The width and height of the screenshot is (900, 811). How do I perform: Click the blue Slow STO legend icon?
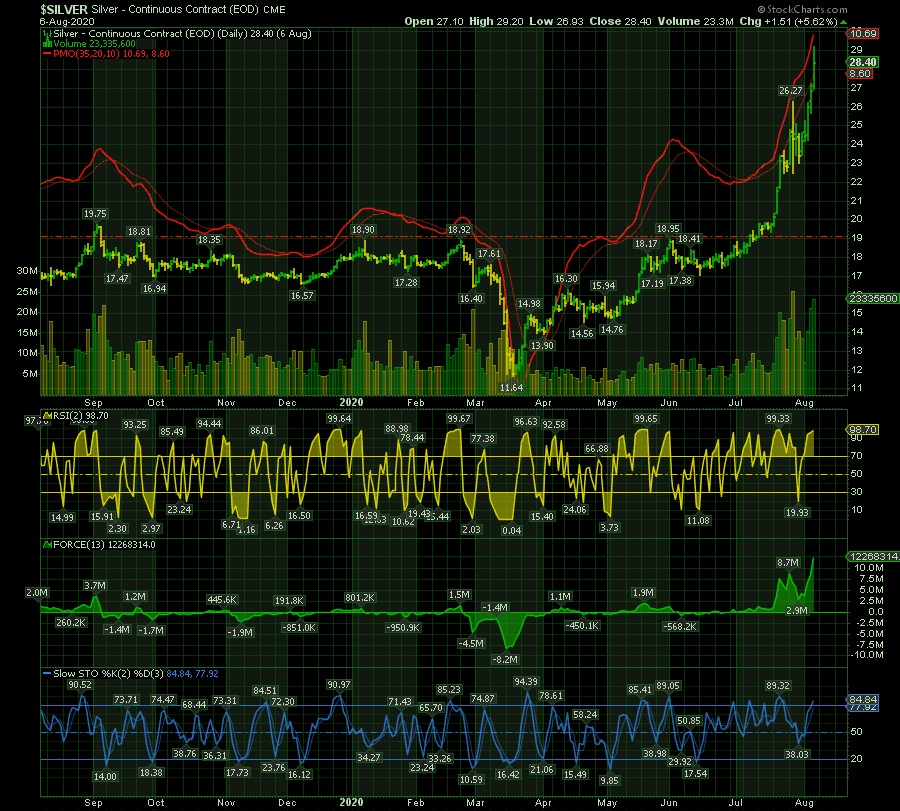click(45, 673)
